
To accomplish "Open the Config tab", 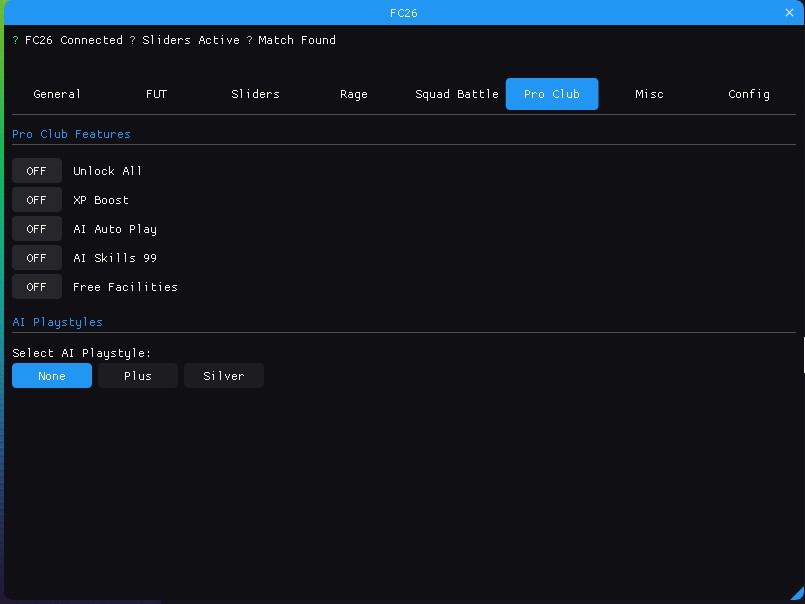I will point(749,94).
